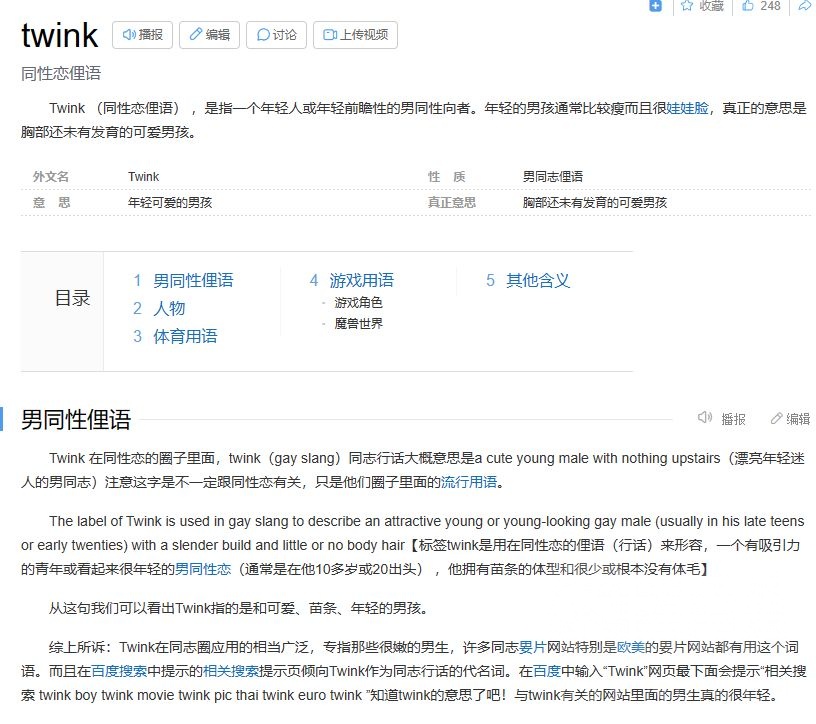Click the blue plus icon in top right

654,7
